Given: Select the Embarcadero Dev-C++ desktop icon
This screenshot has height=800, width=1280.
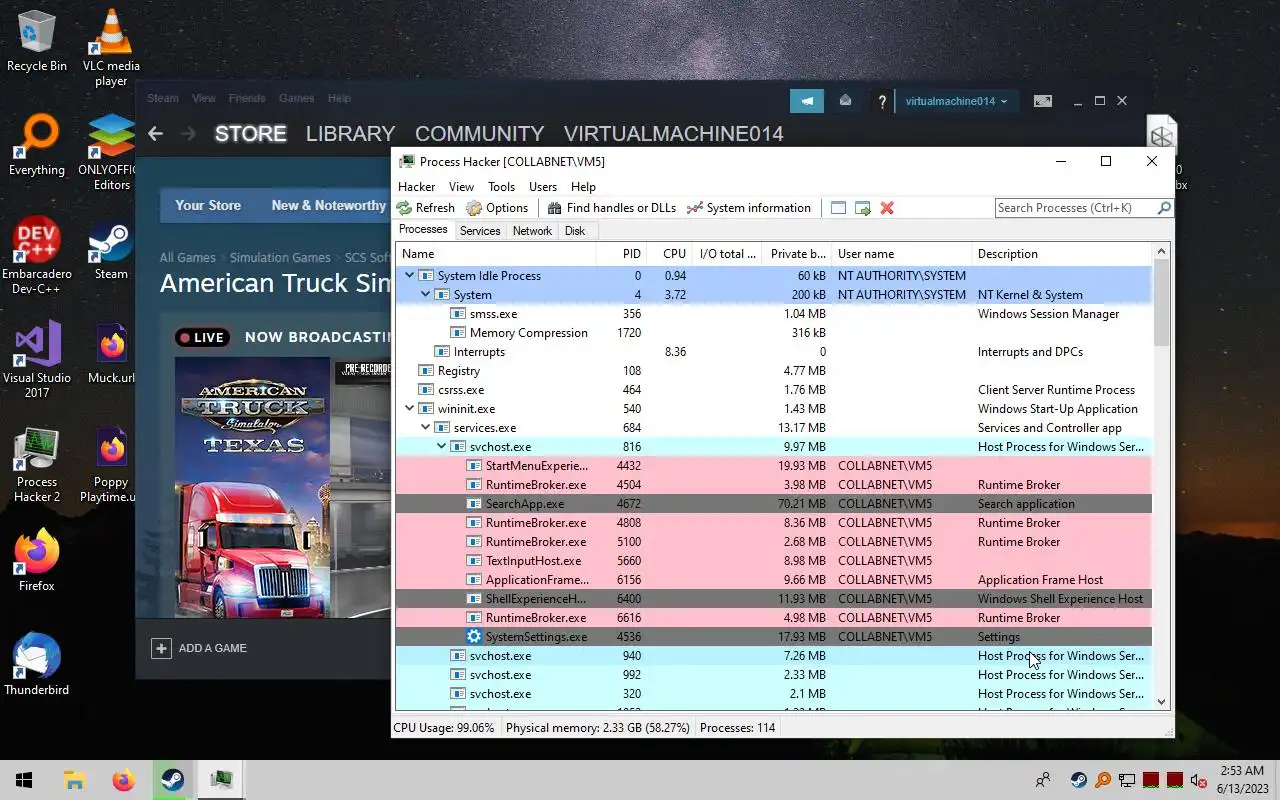Looking at the screenshot, I should [x=37, y=256].
